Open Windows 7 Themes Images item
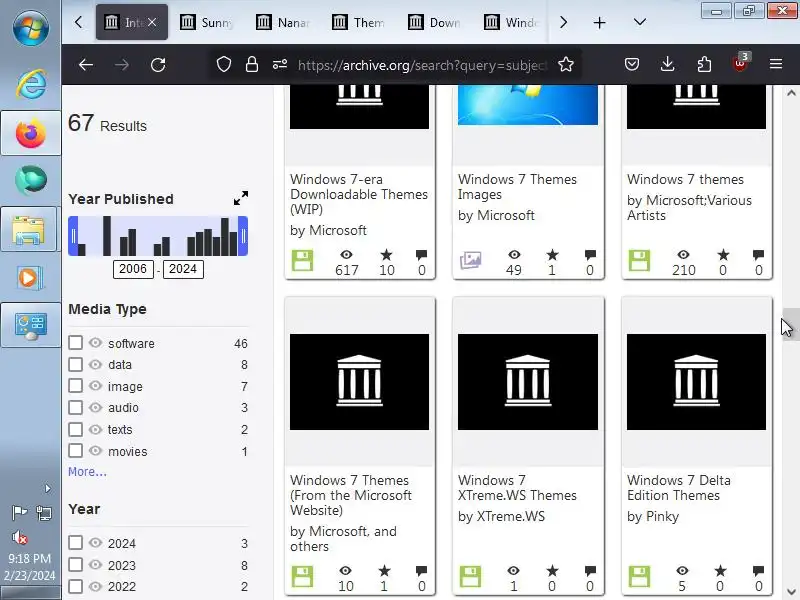800x600 pixels. 517,186
